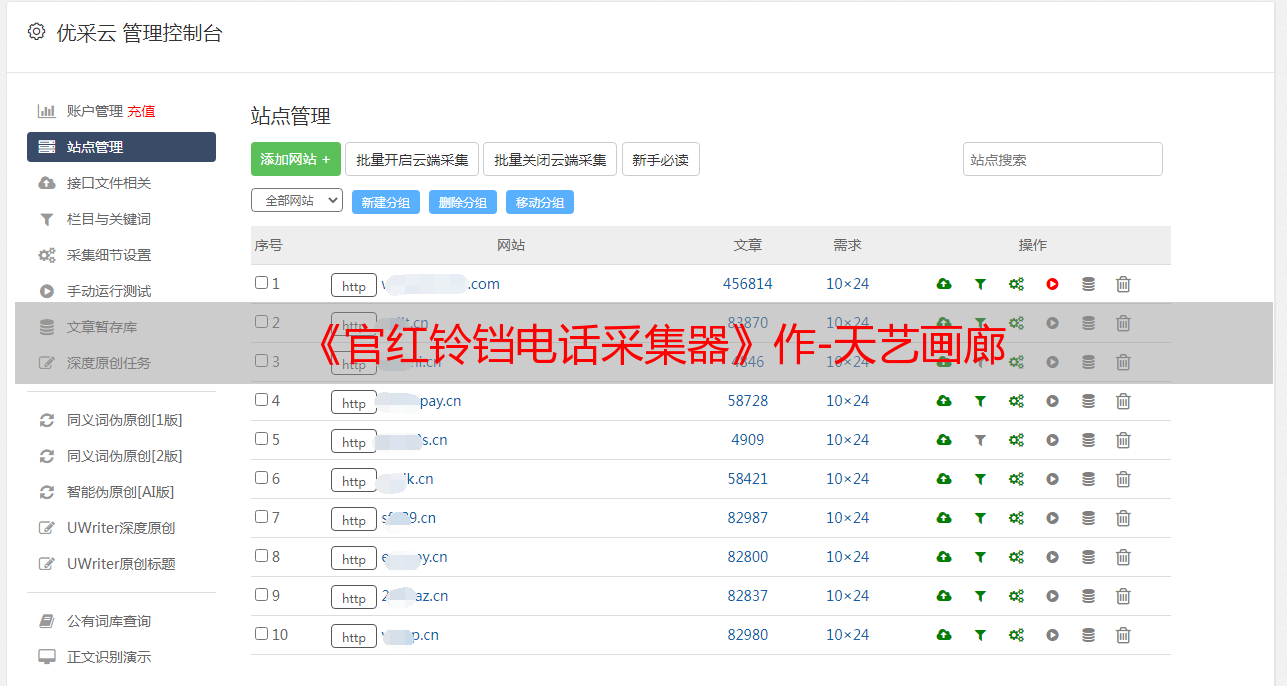Open 账户管理 in the sidebar
Viewport: 1287px width, 686px height.
pos(94,111)
